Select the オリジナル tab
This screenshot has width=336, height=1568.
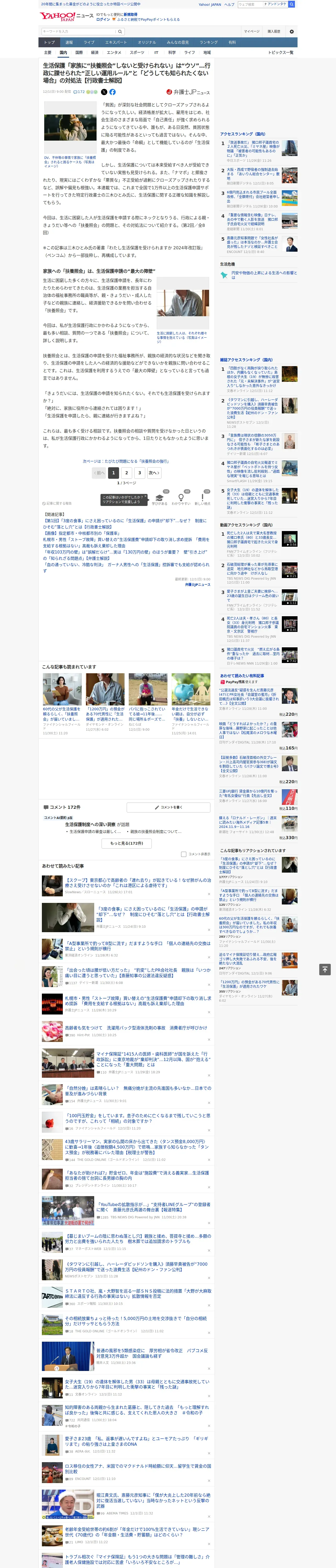coord(147,43)
